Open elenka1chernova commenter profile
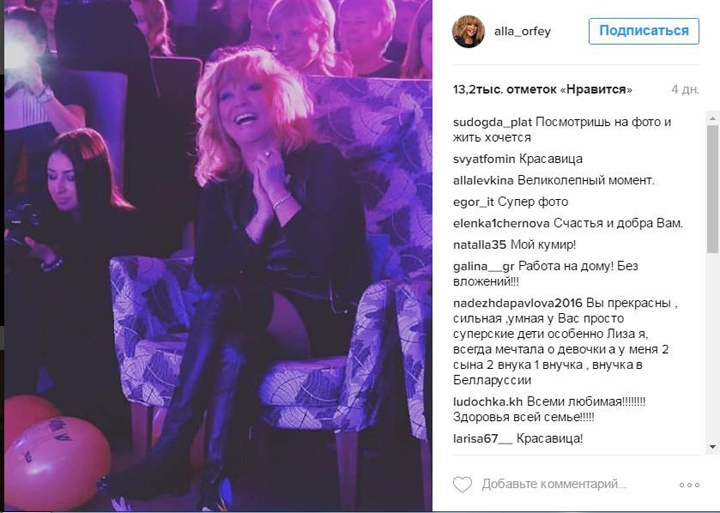Screen dimensions: 720x513 (501, 223)
